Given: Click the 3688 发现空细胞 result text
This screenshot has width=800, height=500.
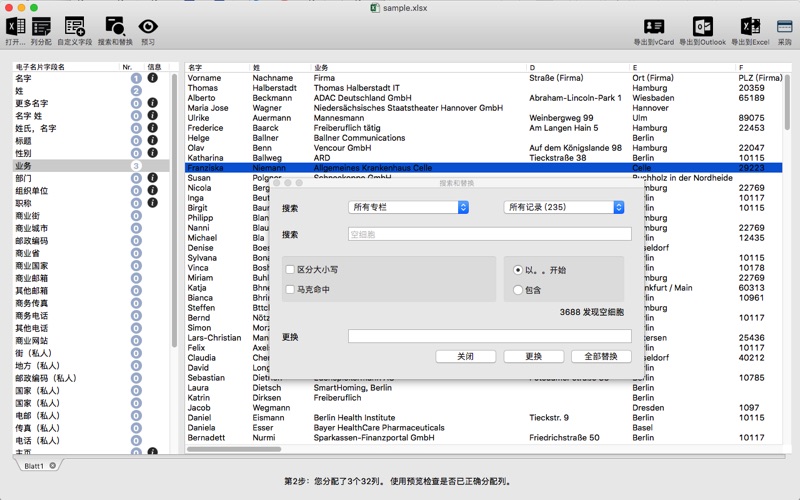Looking at the screenshot, I should (x=591, y=312).
